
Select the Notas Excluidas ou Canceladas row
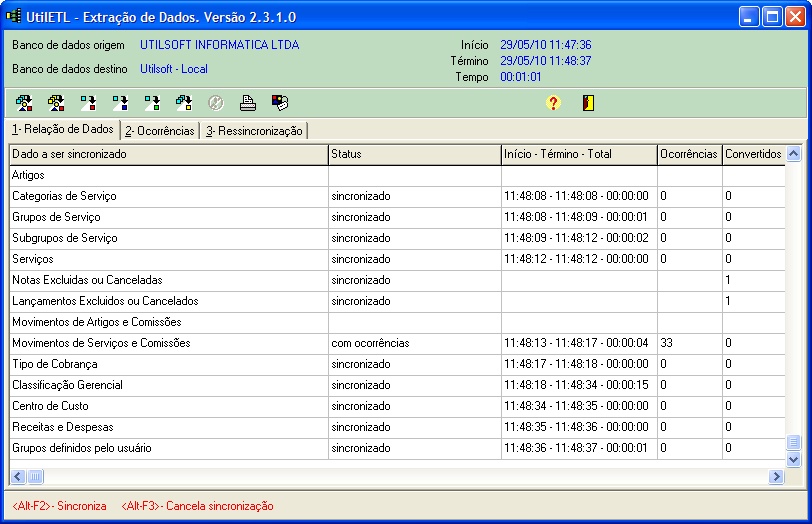pos(397,281)
